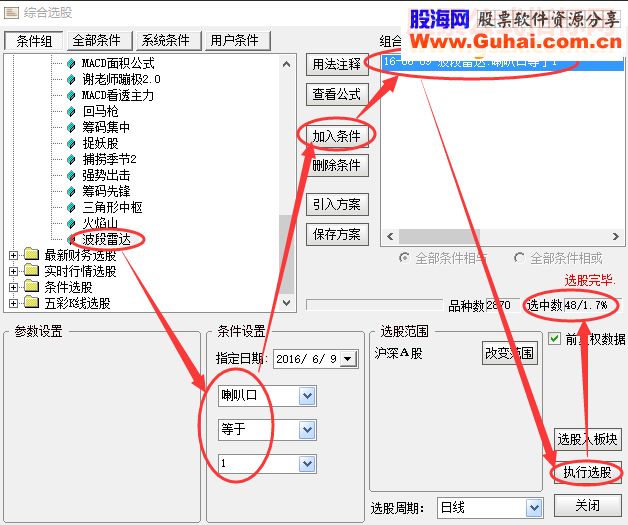
Task: Click the 强势出击 formula icon
Action: coord(71,175)
